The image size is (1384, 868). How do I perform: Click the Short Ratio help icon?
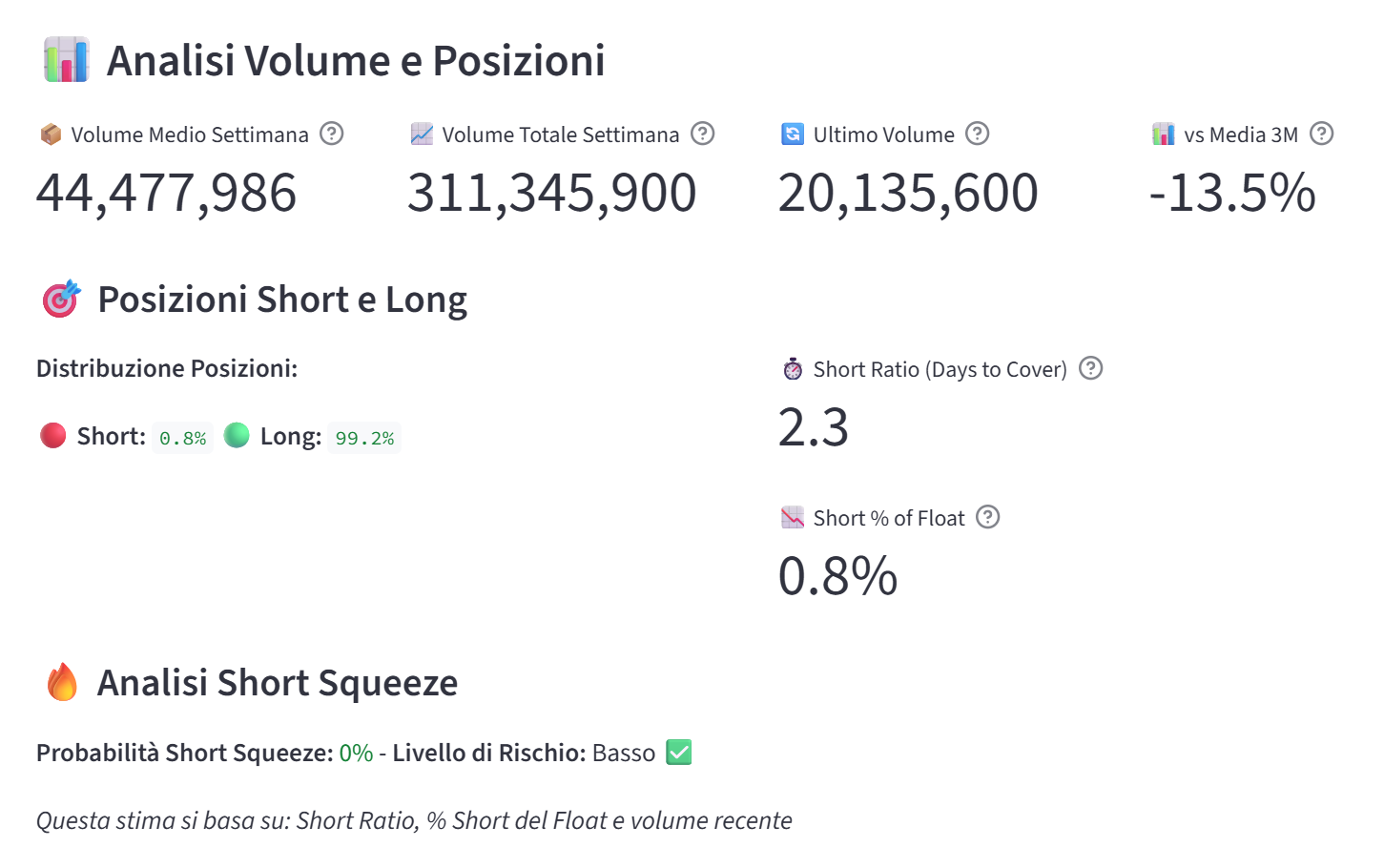coord(1090,368)
